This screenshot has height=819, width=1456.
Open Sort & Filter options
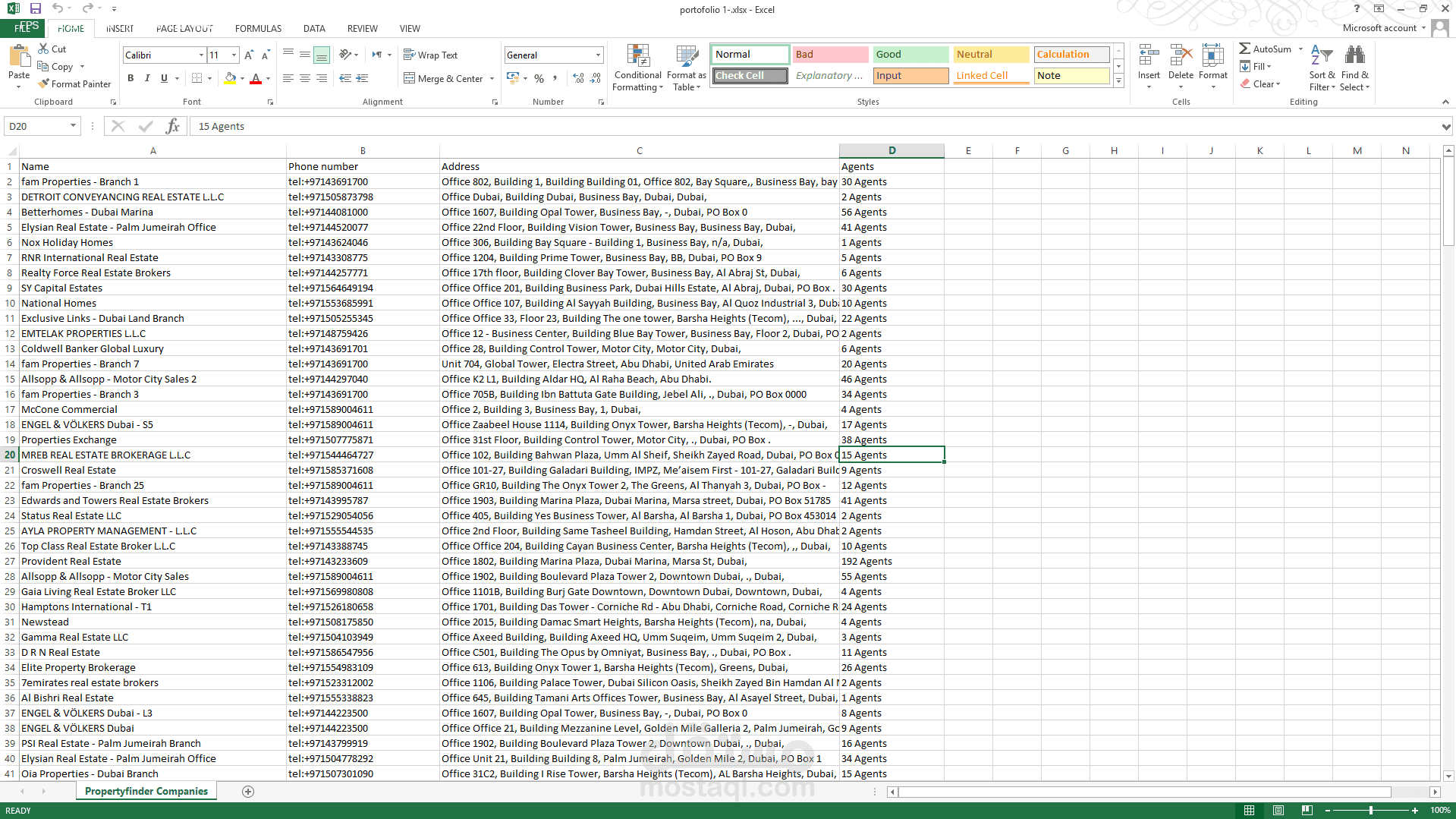(x=1322, y=68)
